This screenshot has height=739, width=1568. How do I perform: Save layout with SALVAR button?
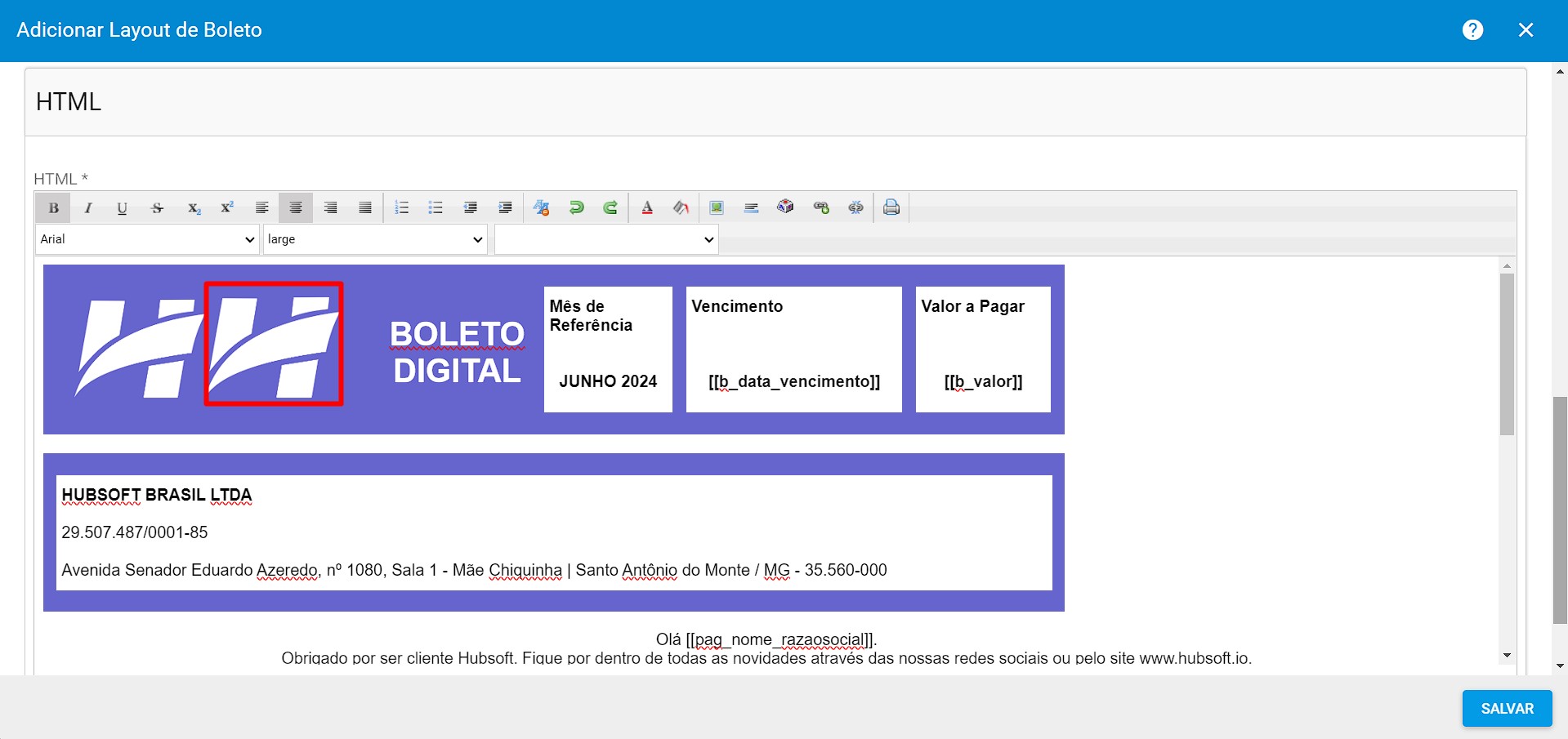1507,708
